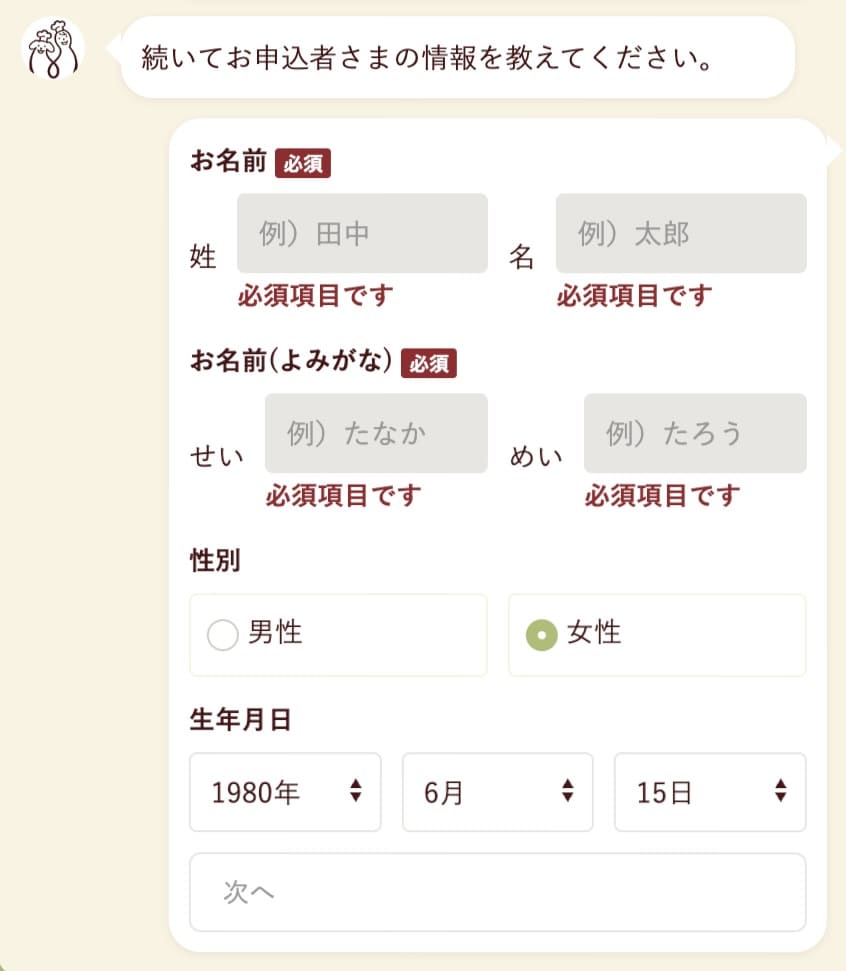Click the chatbot avatar icon
This screenshot has width=846, height=971.
coord(52,50)
